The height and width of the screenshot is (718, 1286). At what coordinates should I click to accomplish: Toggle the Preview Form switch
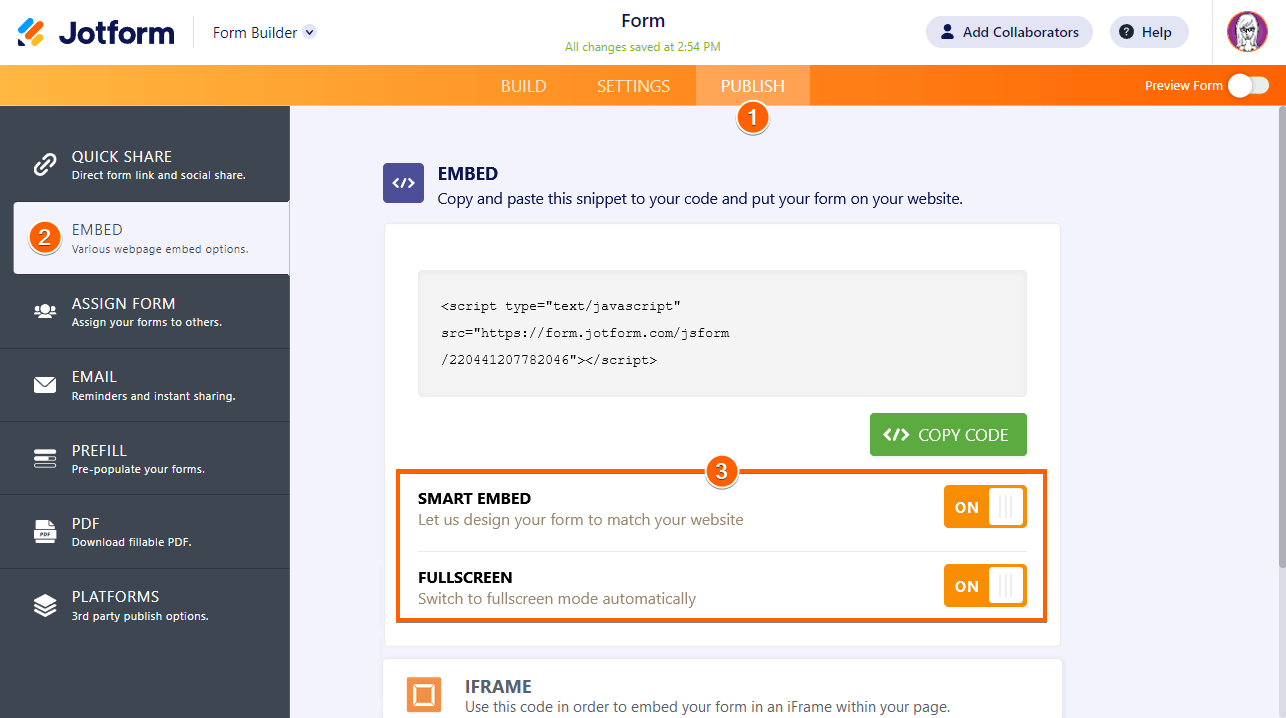point(1248,85)
